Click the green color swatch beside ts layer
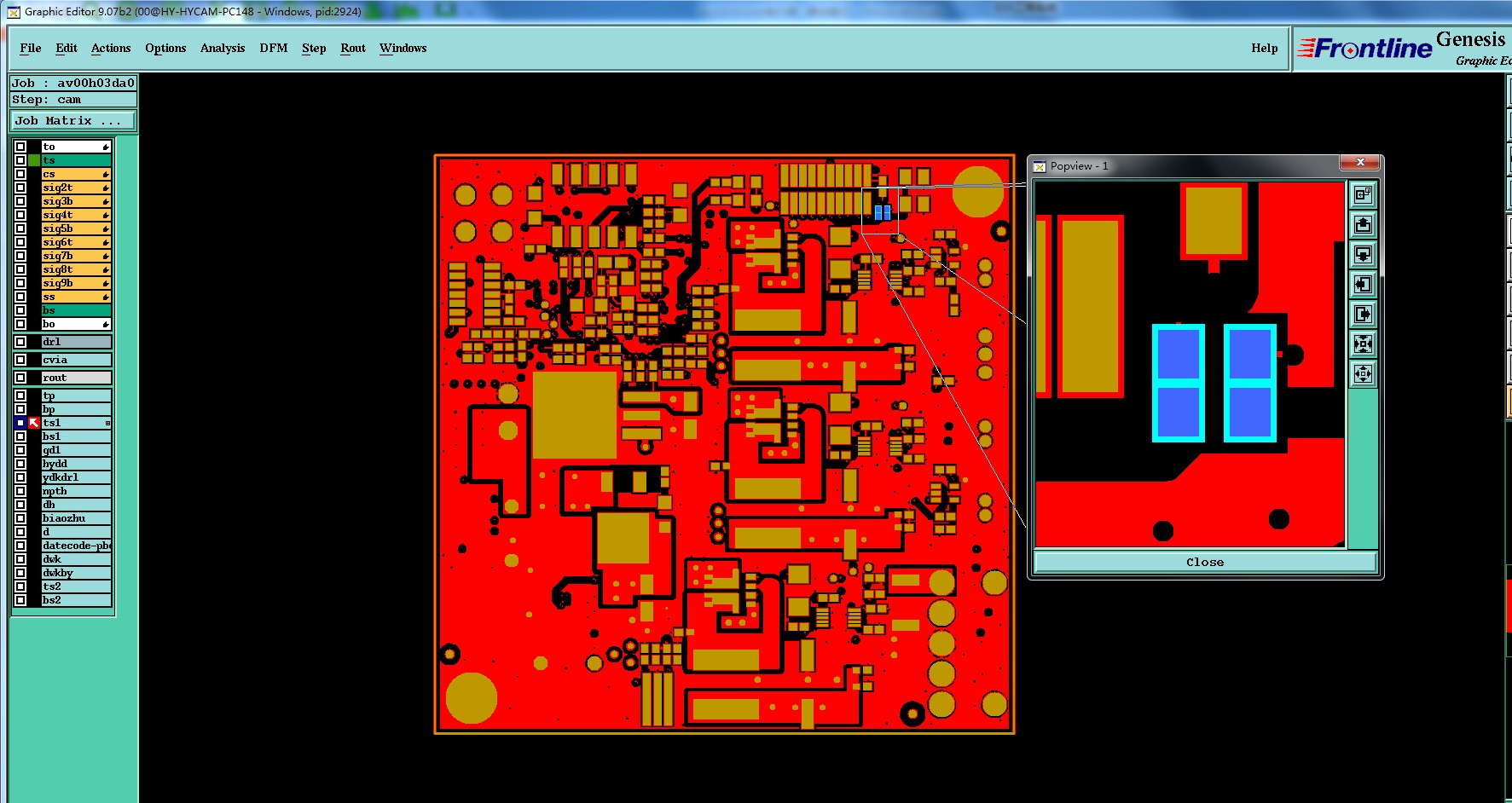 click(34, 160)
